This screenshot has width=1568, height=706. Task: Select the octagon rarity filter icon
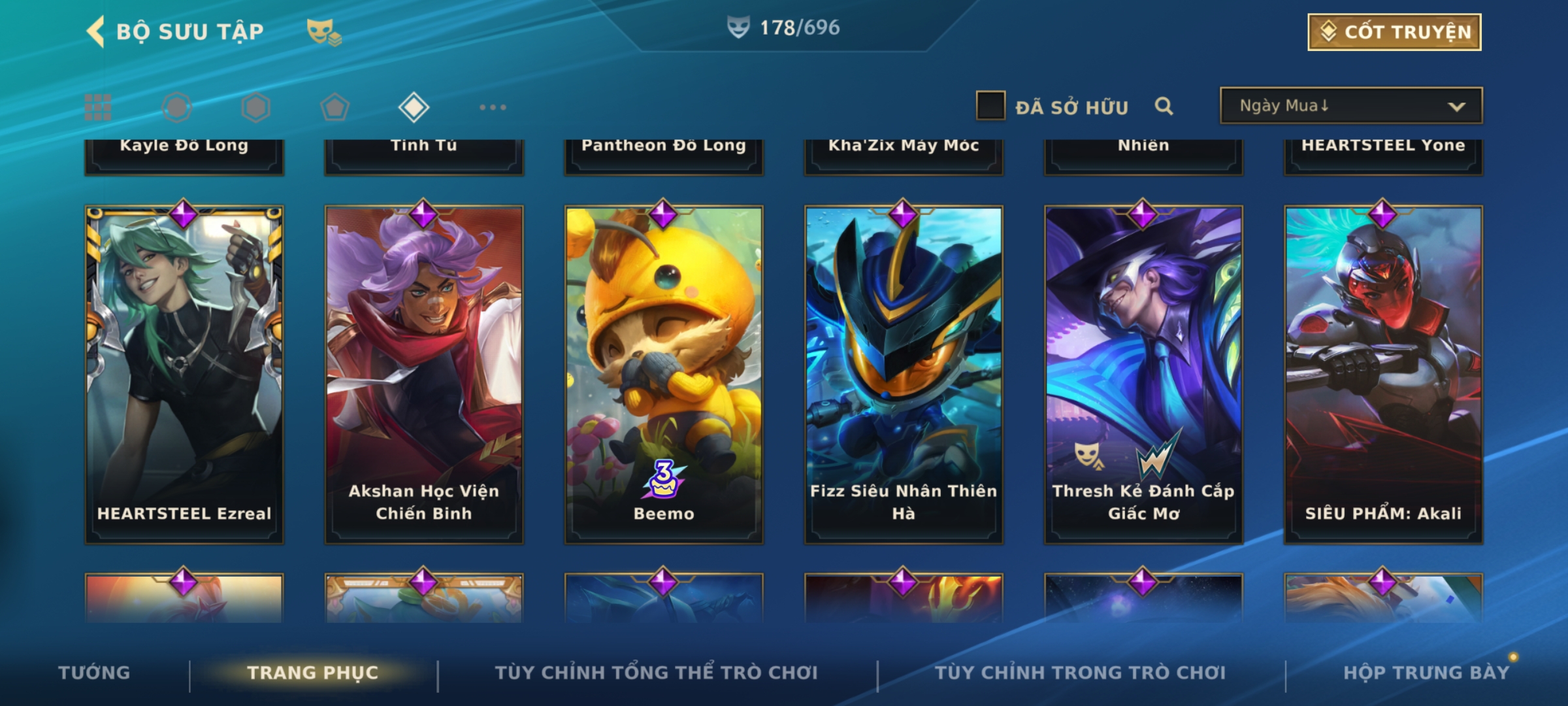point(177,107)
